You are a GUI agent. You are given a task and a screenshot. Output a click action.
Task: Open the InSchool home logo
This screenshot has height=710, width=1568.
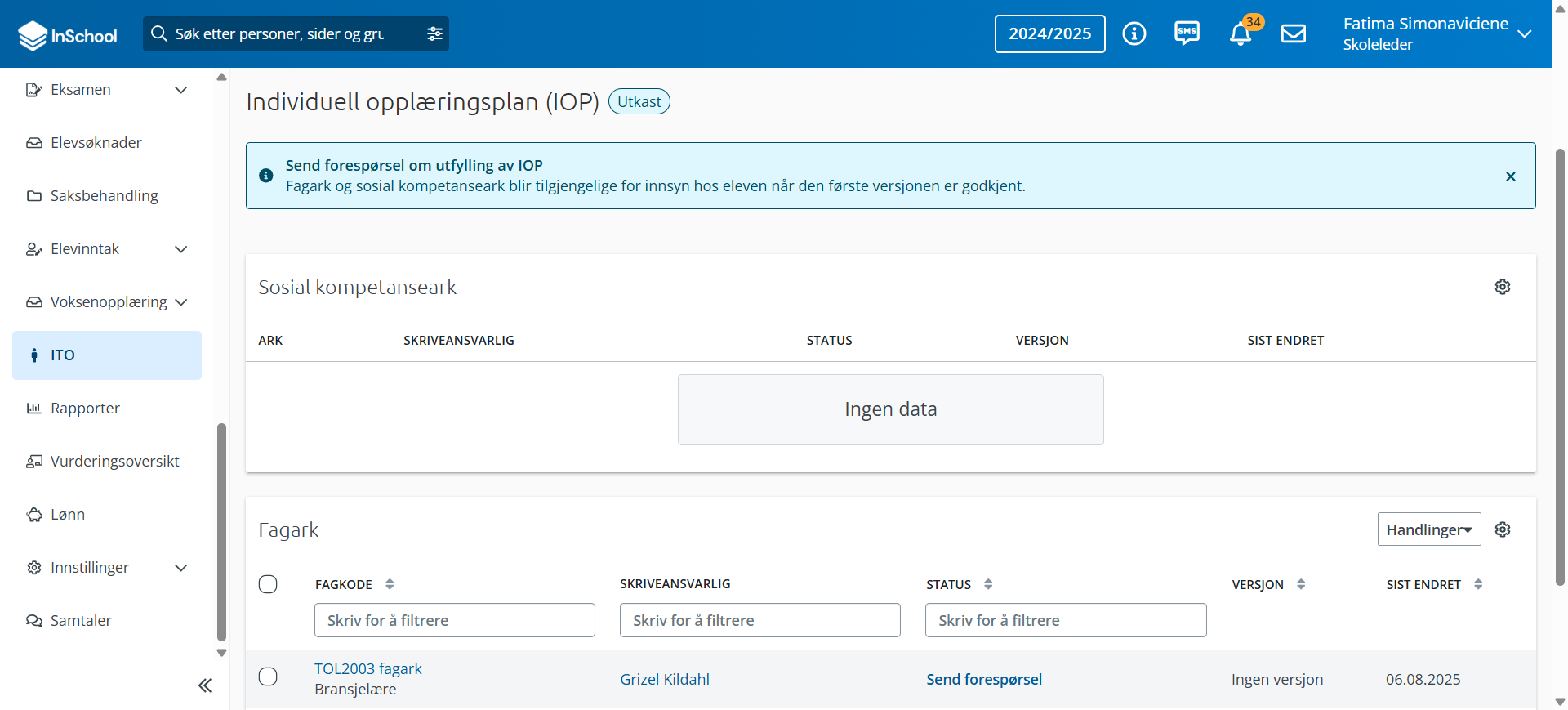[68, 35]
